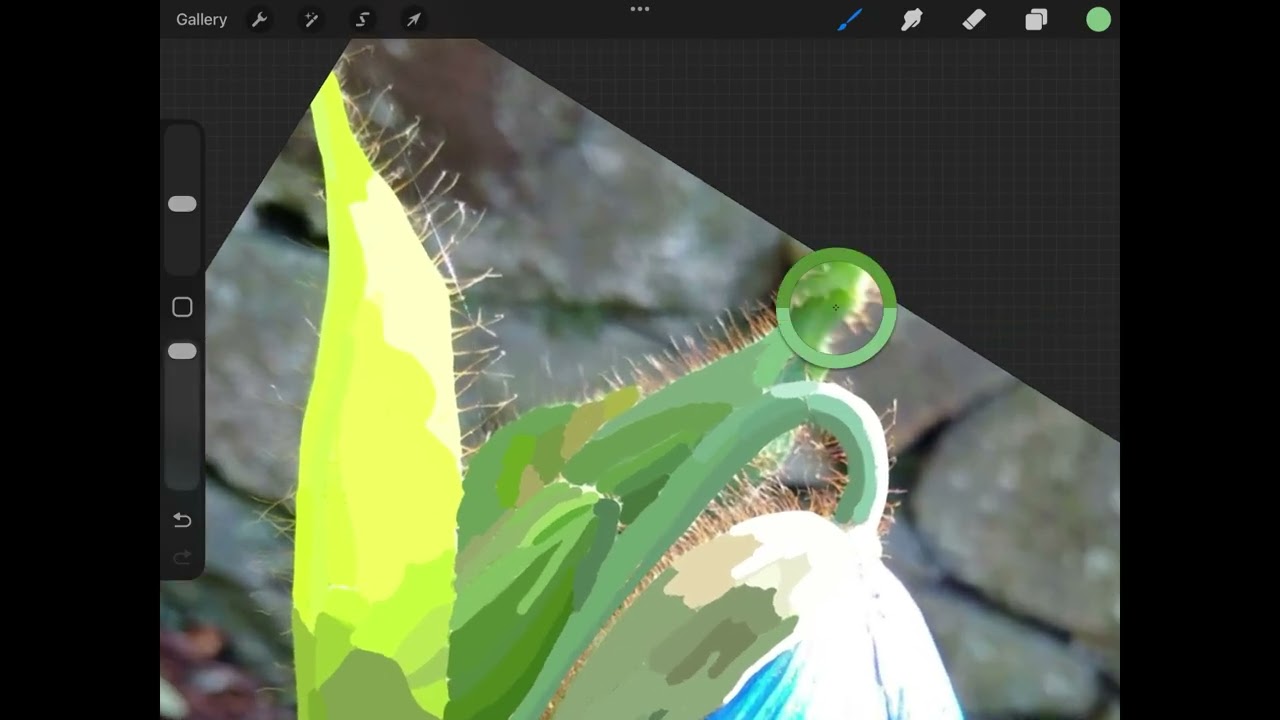
Task: Select the Eraser tool
Action: tap(974, 20)
